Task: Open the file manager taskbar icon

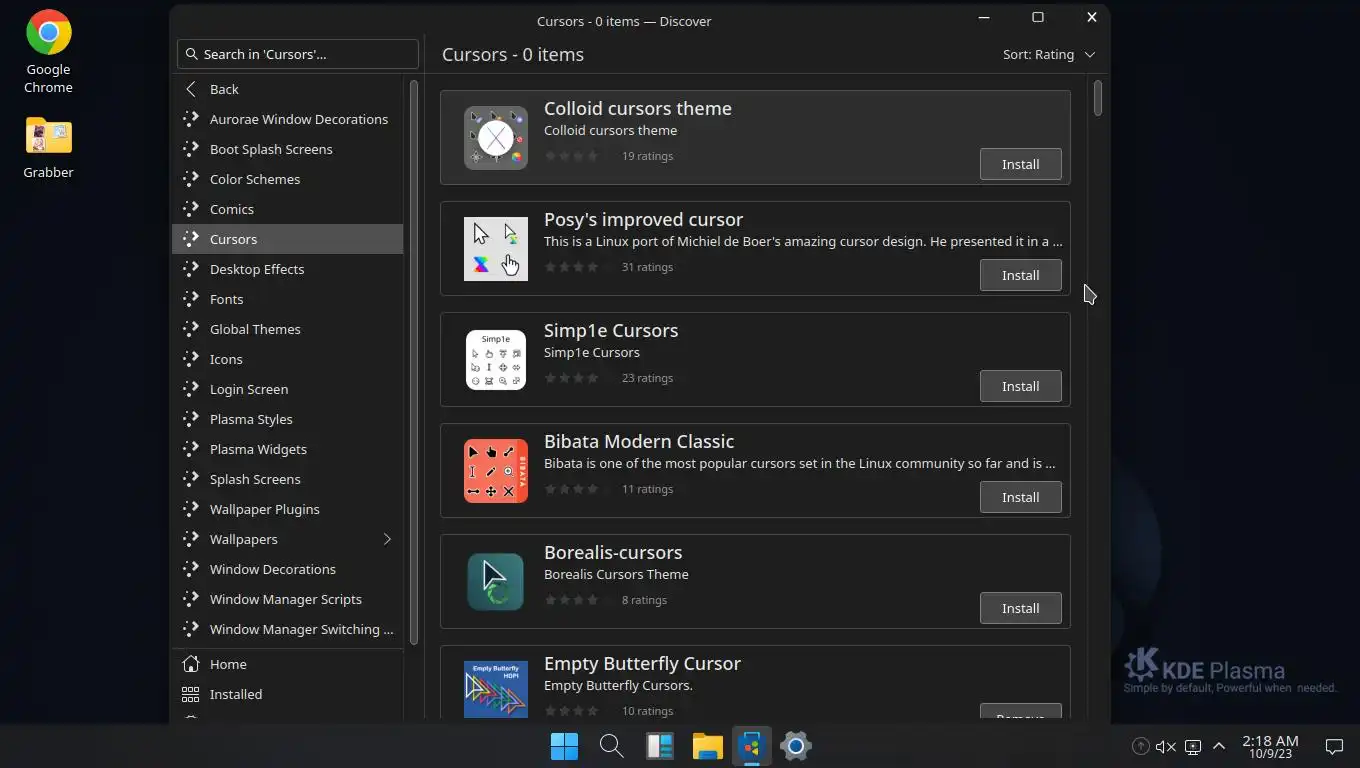Action: (x=707, y=746)
